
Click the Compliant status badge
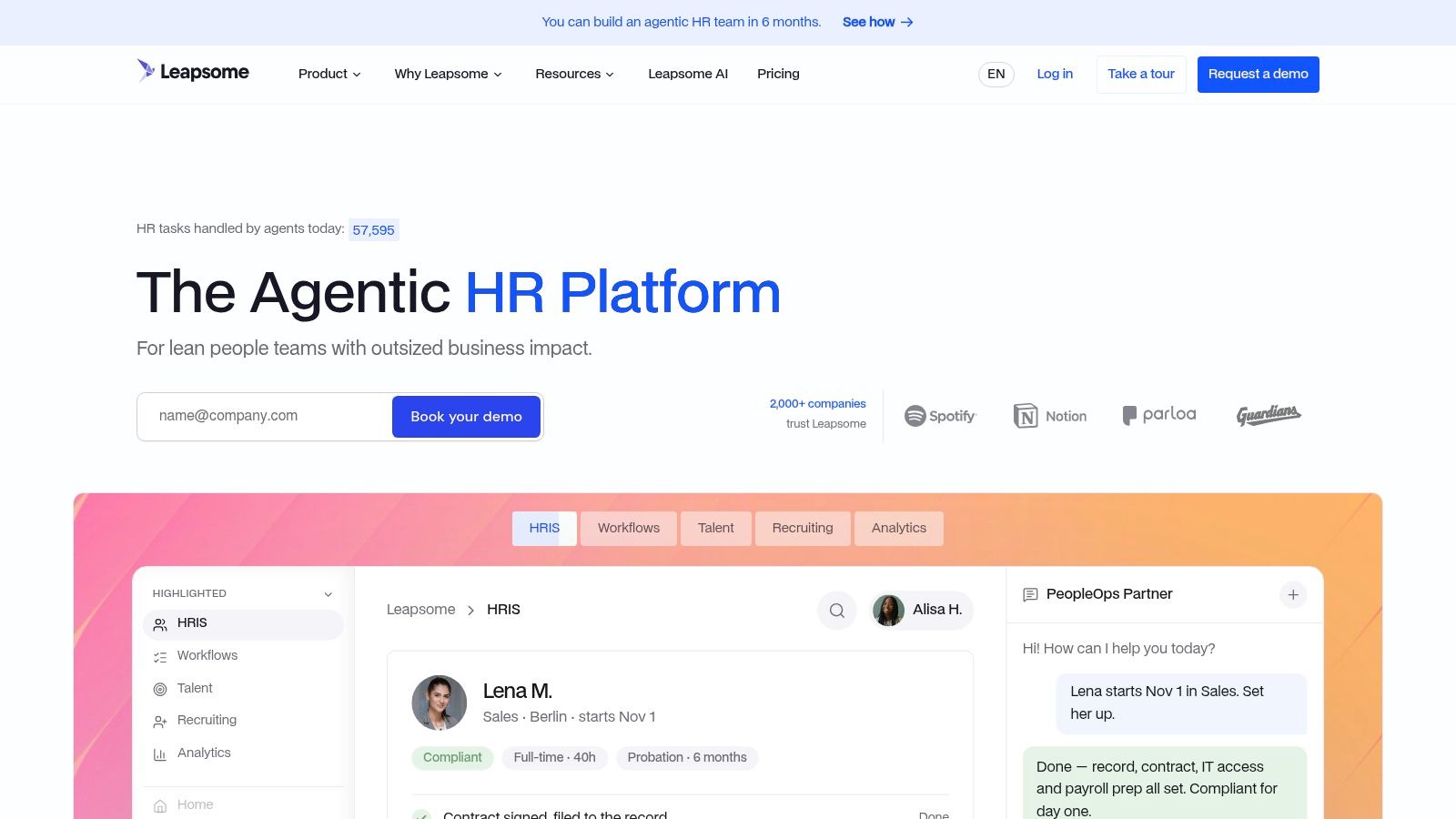(452, 758)
